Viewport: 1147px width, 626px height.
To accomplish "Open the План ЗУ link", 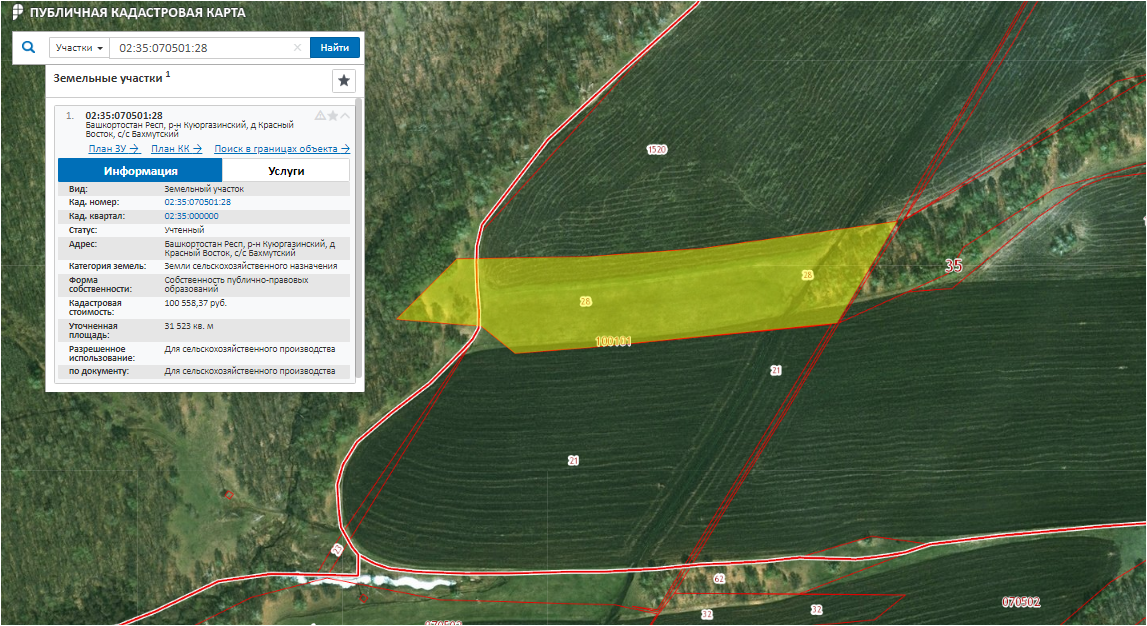I will [113, 149].
